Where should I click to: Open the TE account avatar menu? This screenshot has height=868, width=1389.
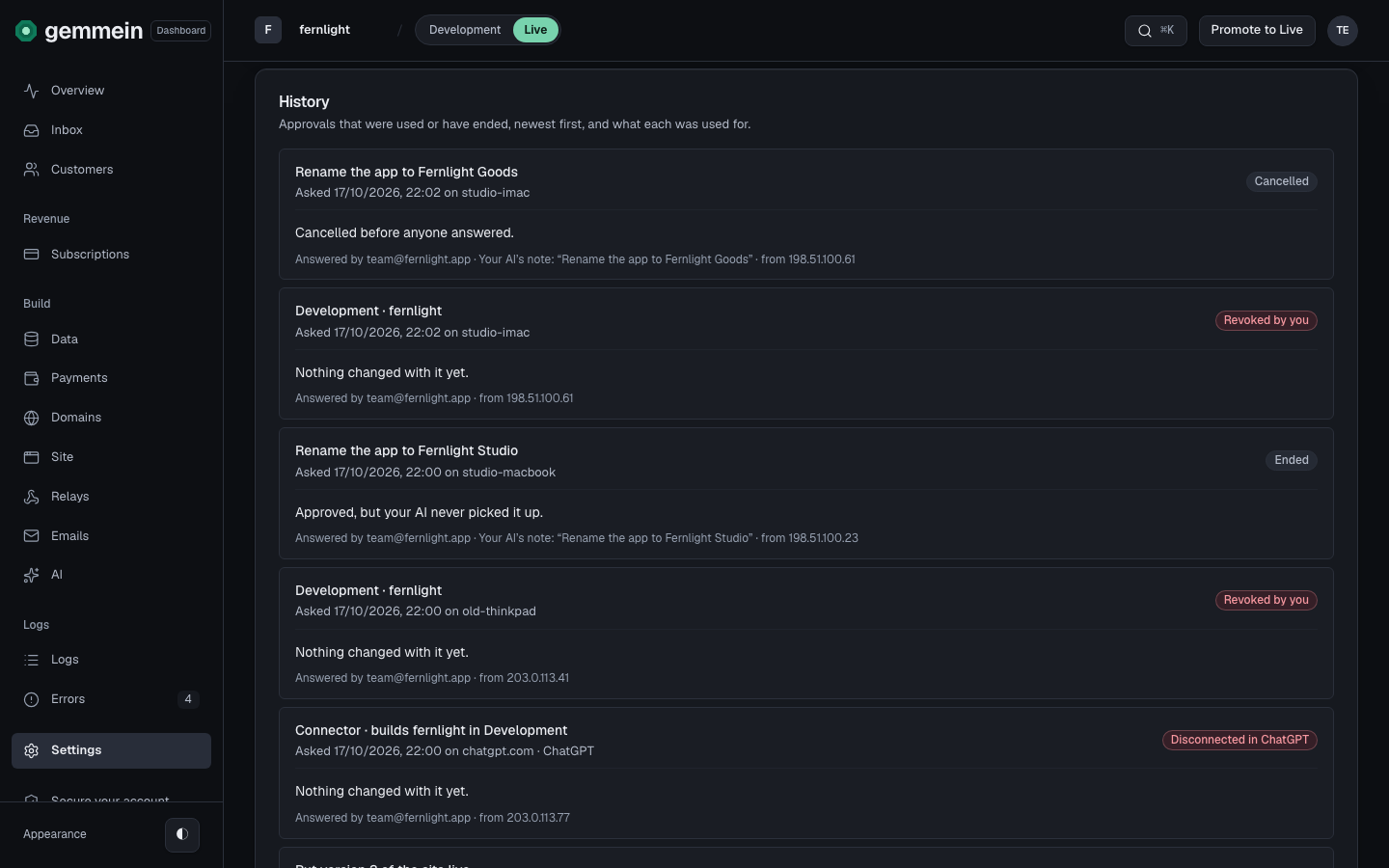point(1343,30)
